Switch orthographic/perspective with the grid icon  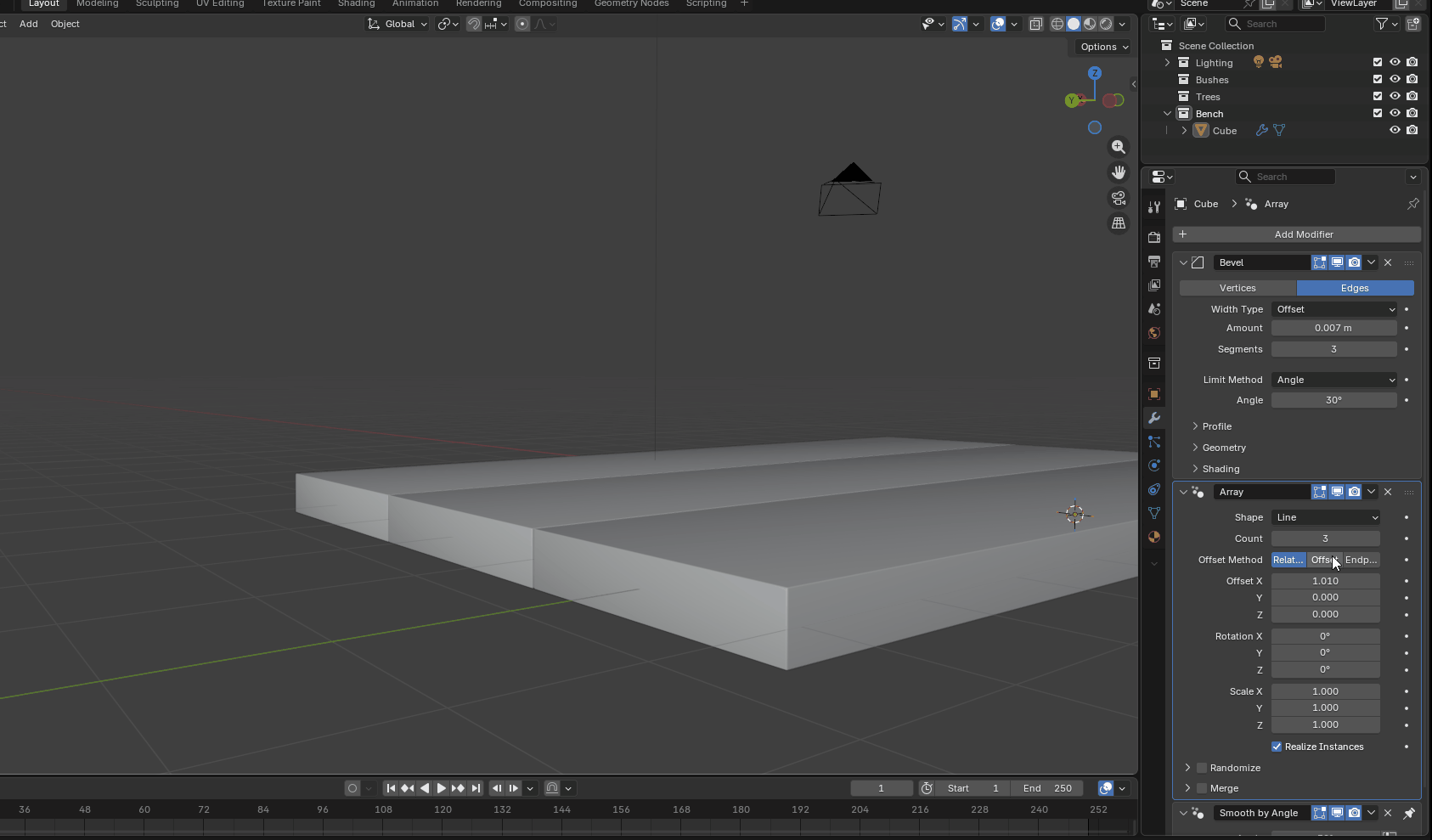coord(1119,223)
